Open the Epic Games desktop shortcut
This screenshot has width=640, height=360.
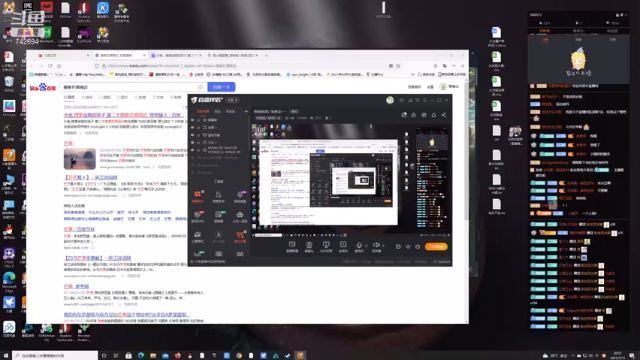point(28,9)
